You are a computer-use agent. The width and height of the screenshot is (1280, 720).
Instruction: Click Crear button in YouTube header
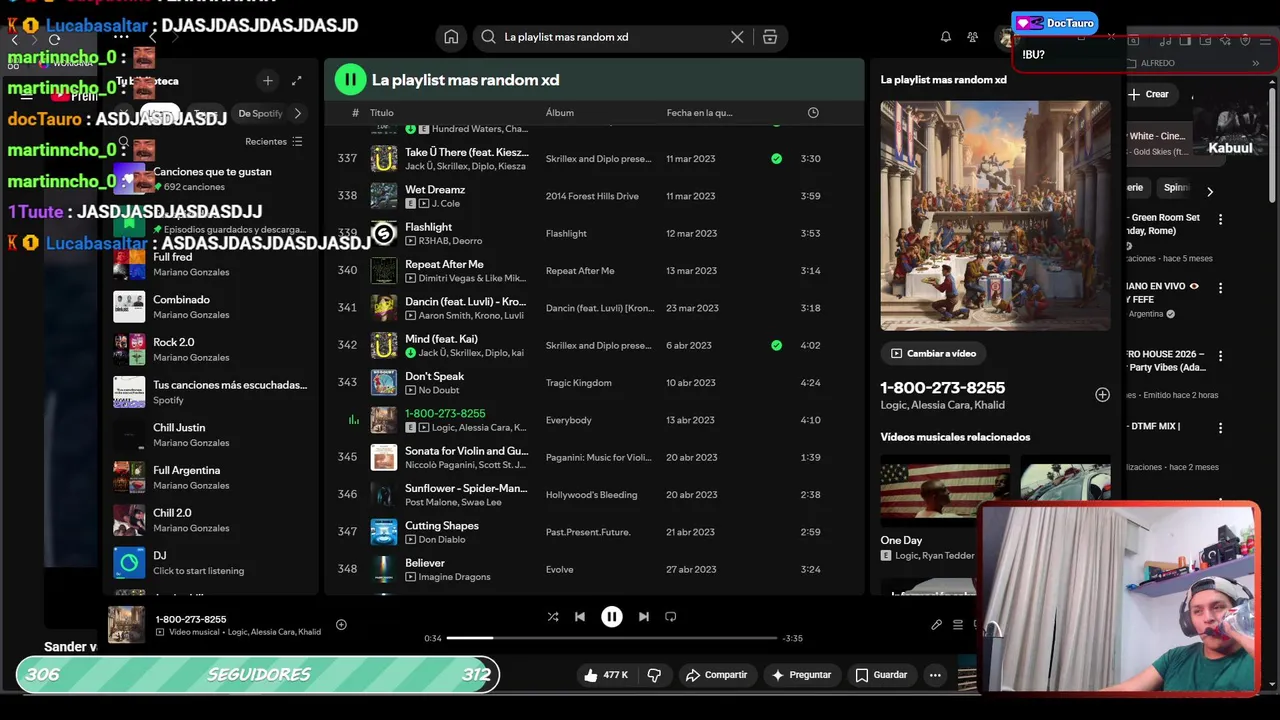tap(1148, 94)
